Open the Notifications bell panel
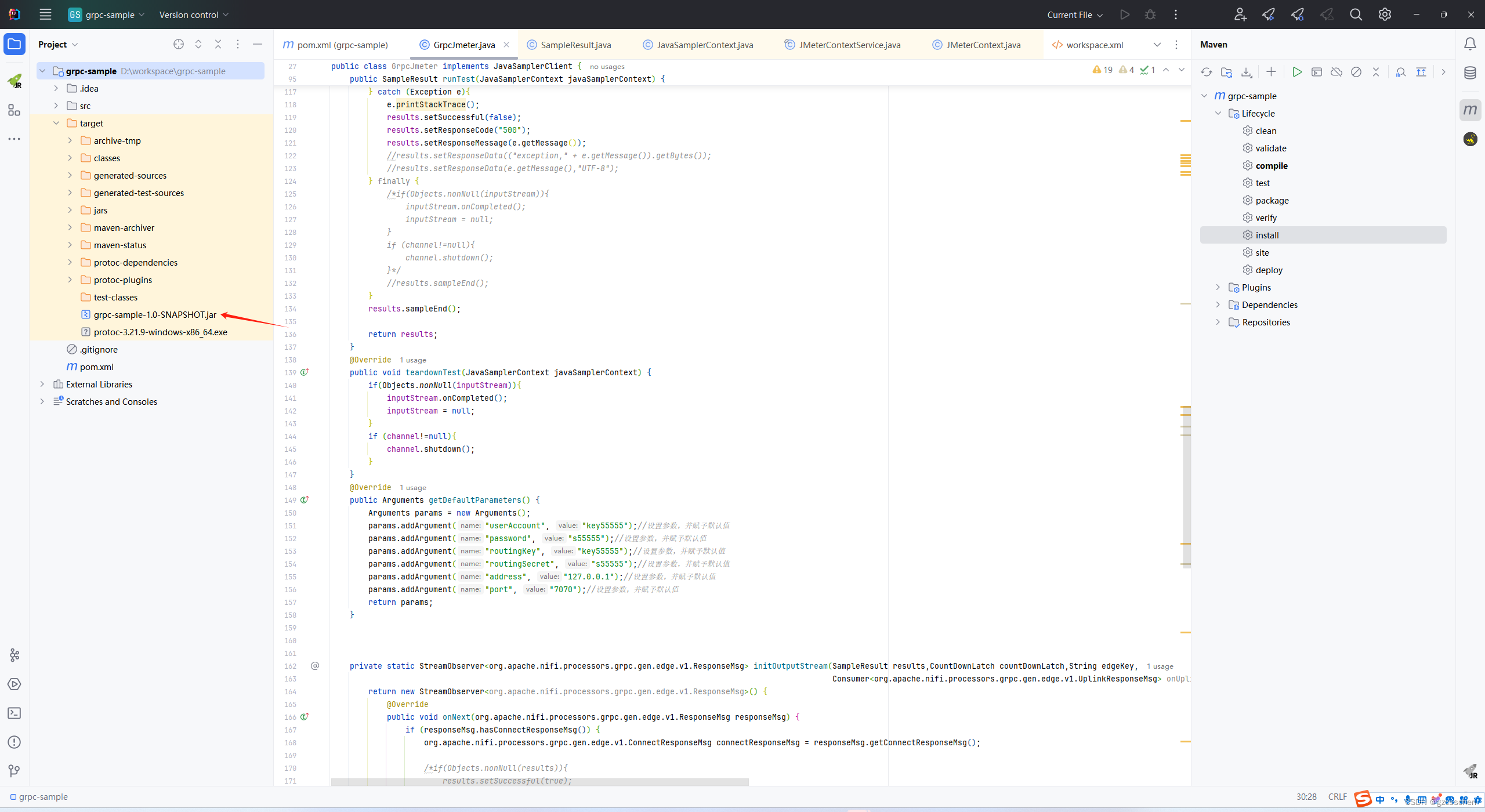1485x812 pixels. [1470, 44]
